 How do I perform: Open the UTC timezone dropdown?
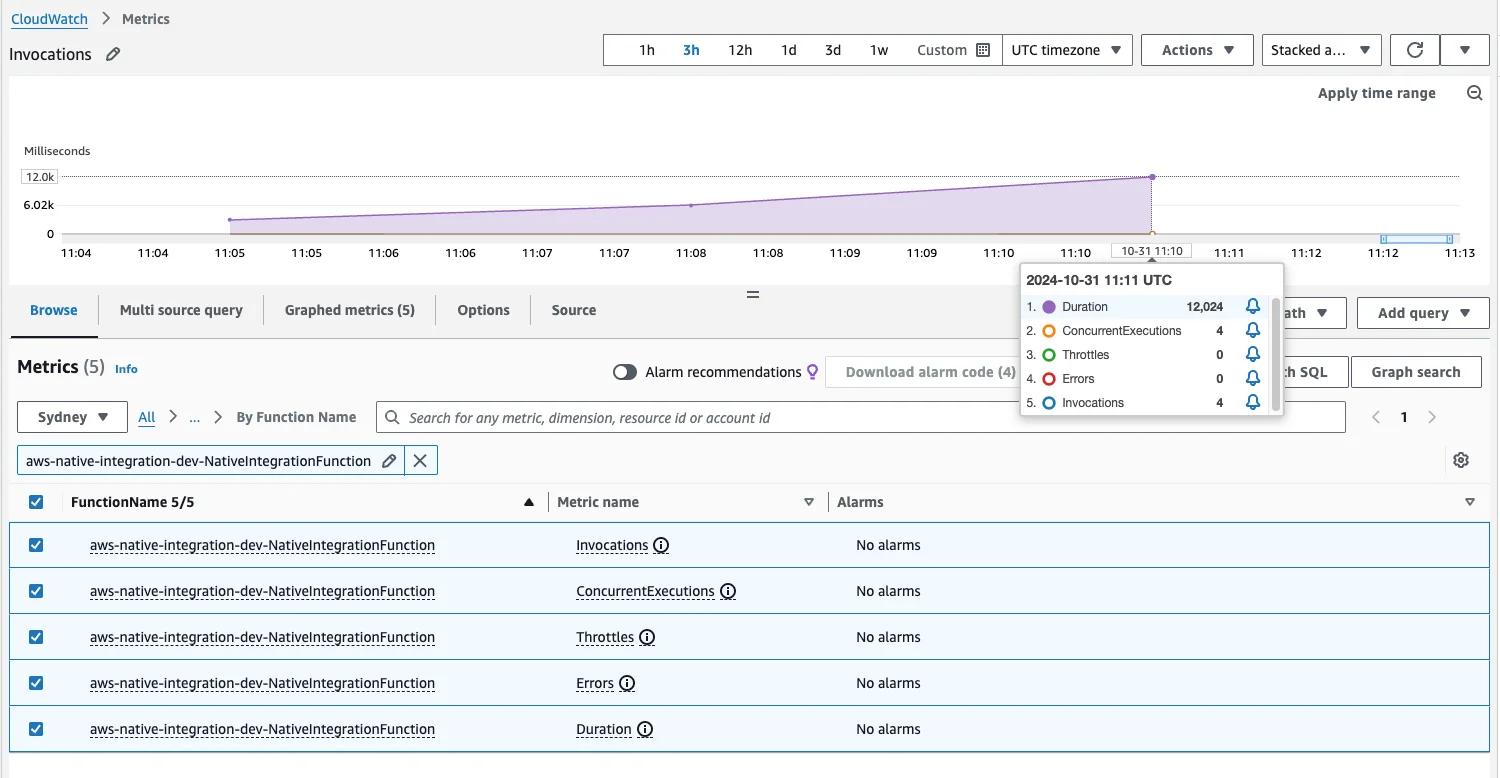coord(1067,49)
